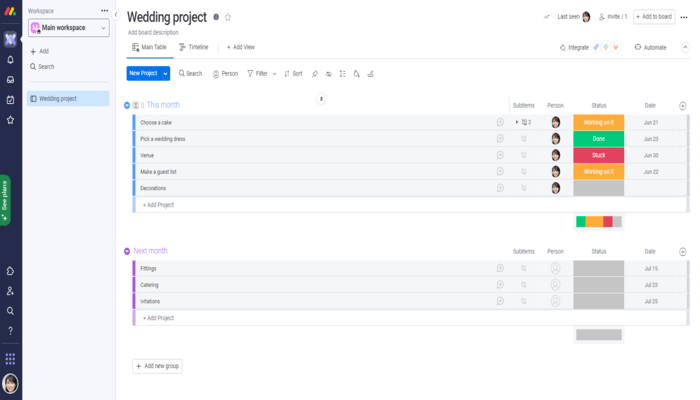Click the Stuck status cell for Venue
The width and height of the screenshot is (700, 400).
(x=598, y=155)
